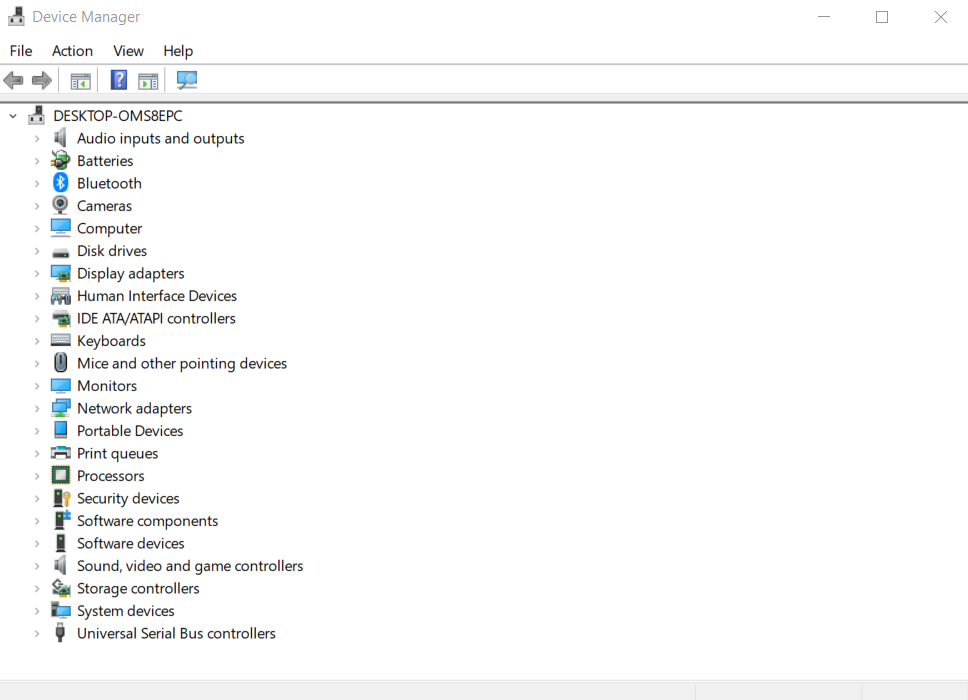Click the Batteries category icon
968x700 pixels.
[x=59, y=160]
